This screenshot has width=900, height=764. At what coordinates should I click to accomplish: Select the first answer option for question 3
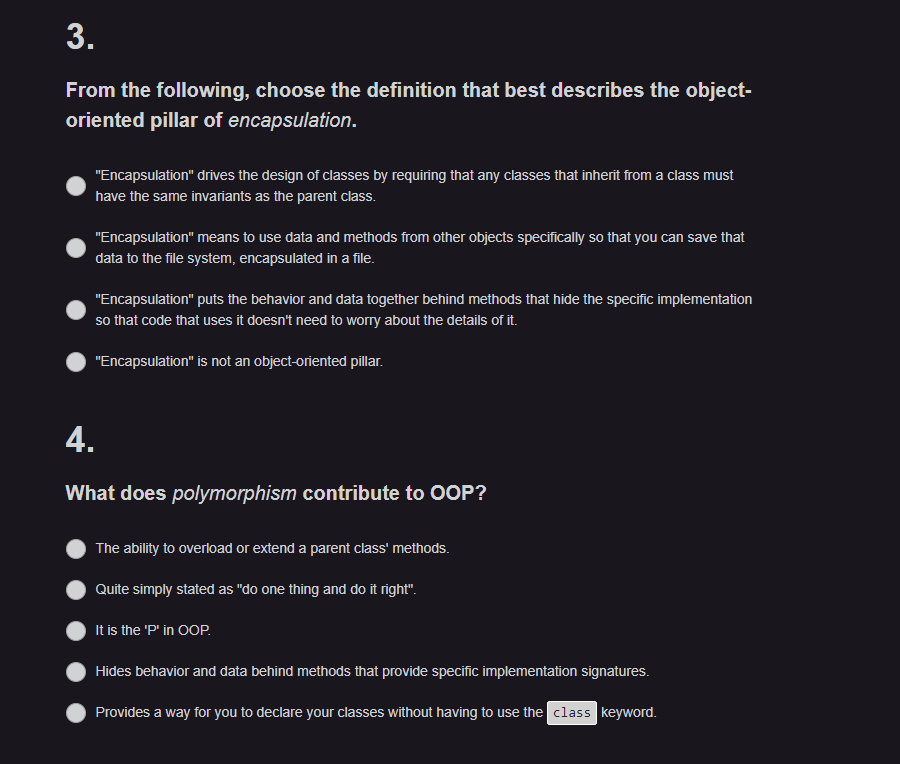pos(75,185)
